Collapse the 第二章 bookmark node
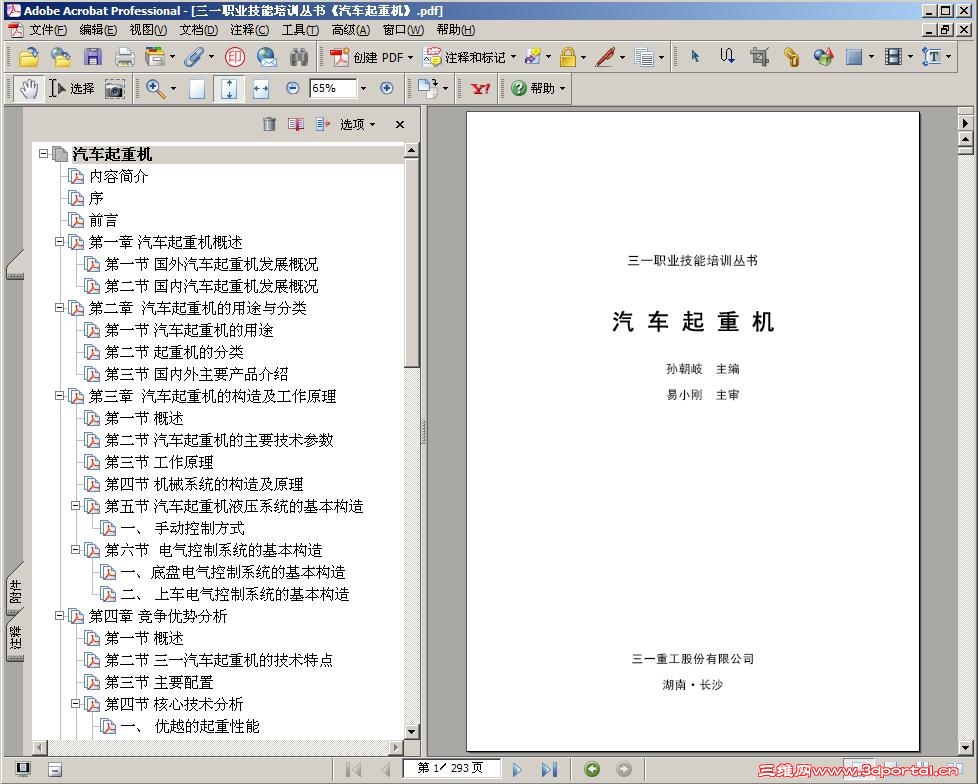This screenshot has height=784, width=978. tap(59, 307)
